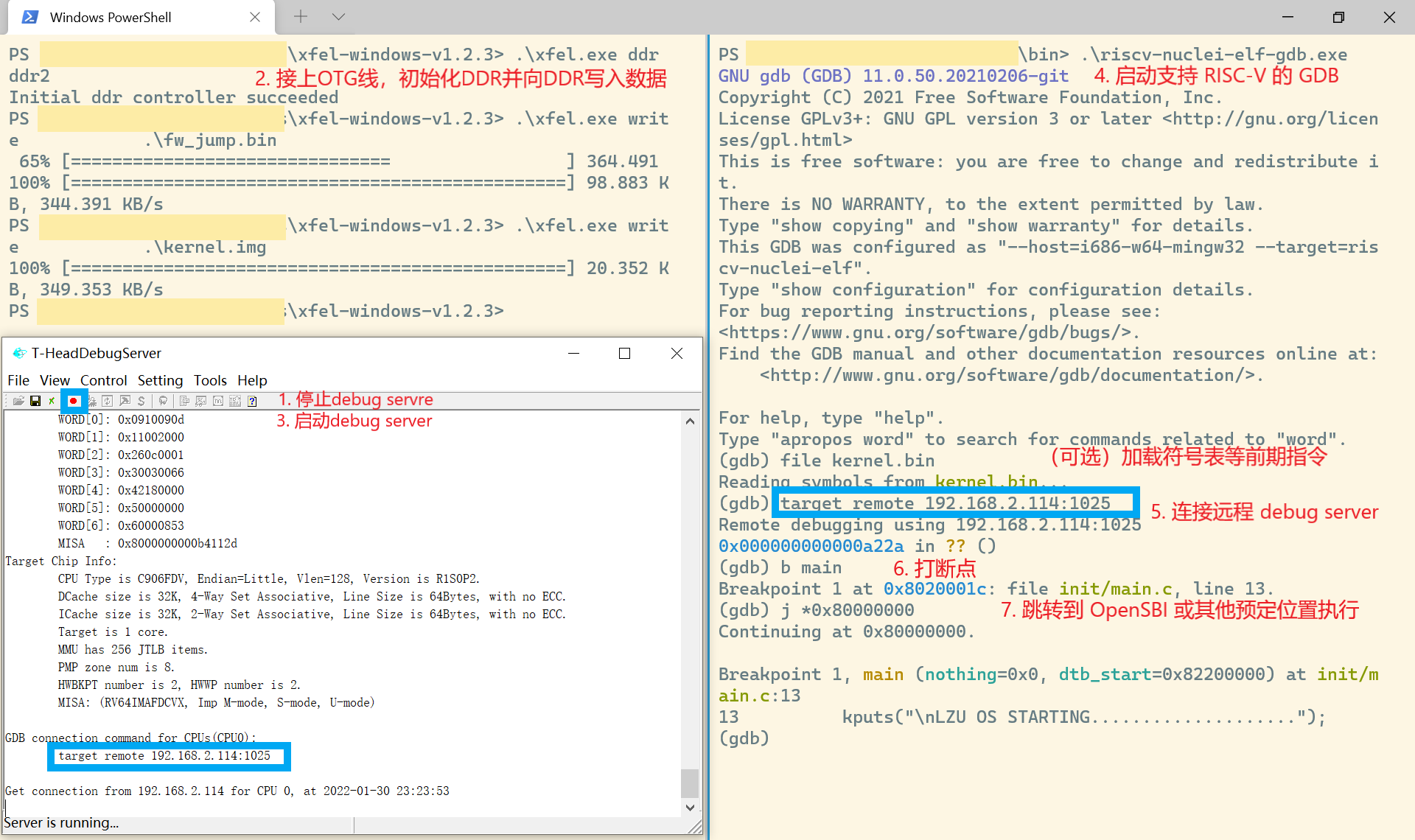Expand the terminal profile dropdown chevron

coord(338,16)
